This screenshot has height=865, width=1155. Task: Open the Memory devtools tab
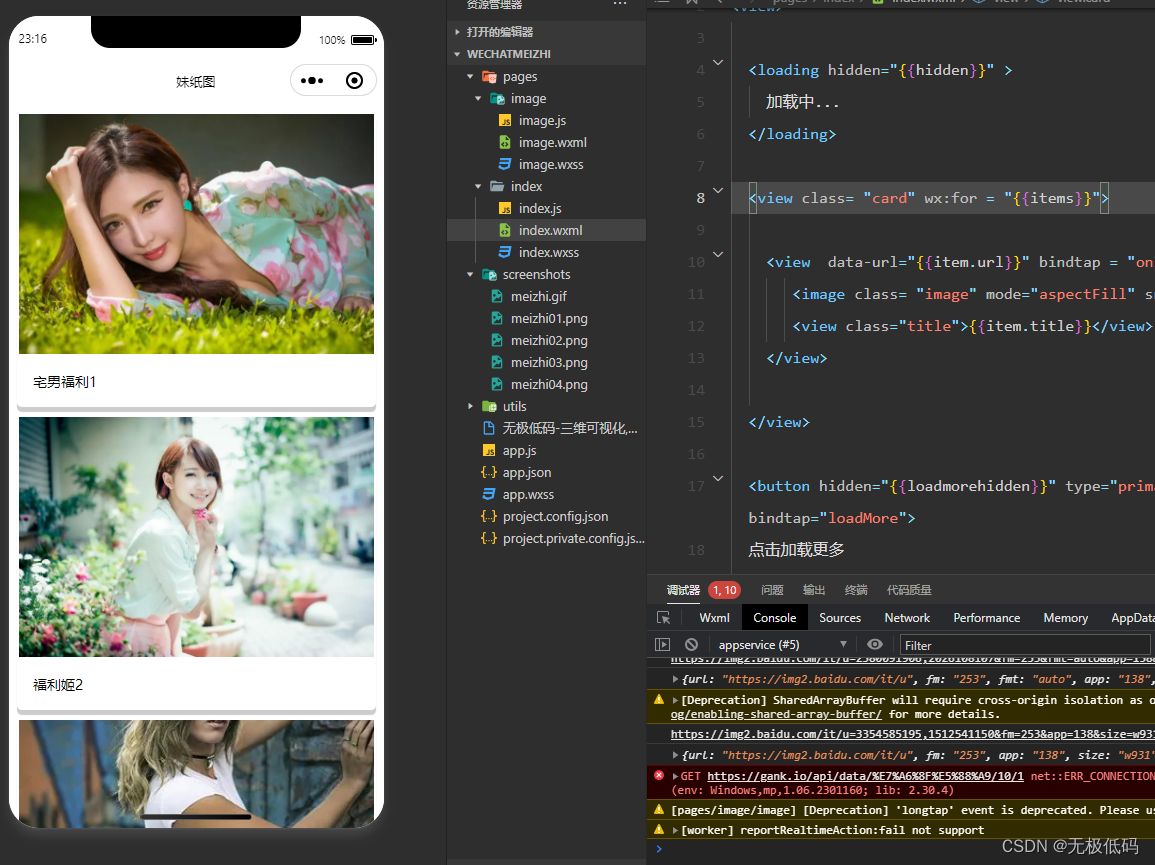tap(1065, 617)
